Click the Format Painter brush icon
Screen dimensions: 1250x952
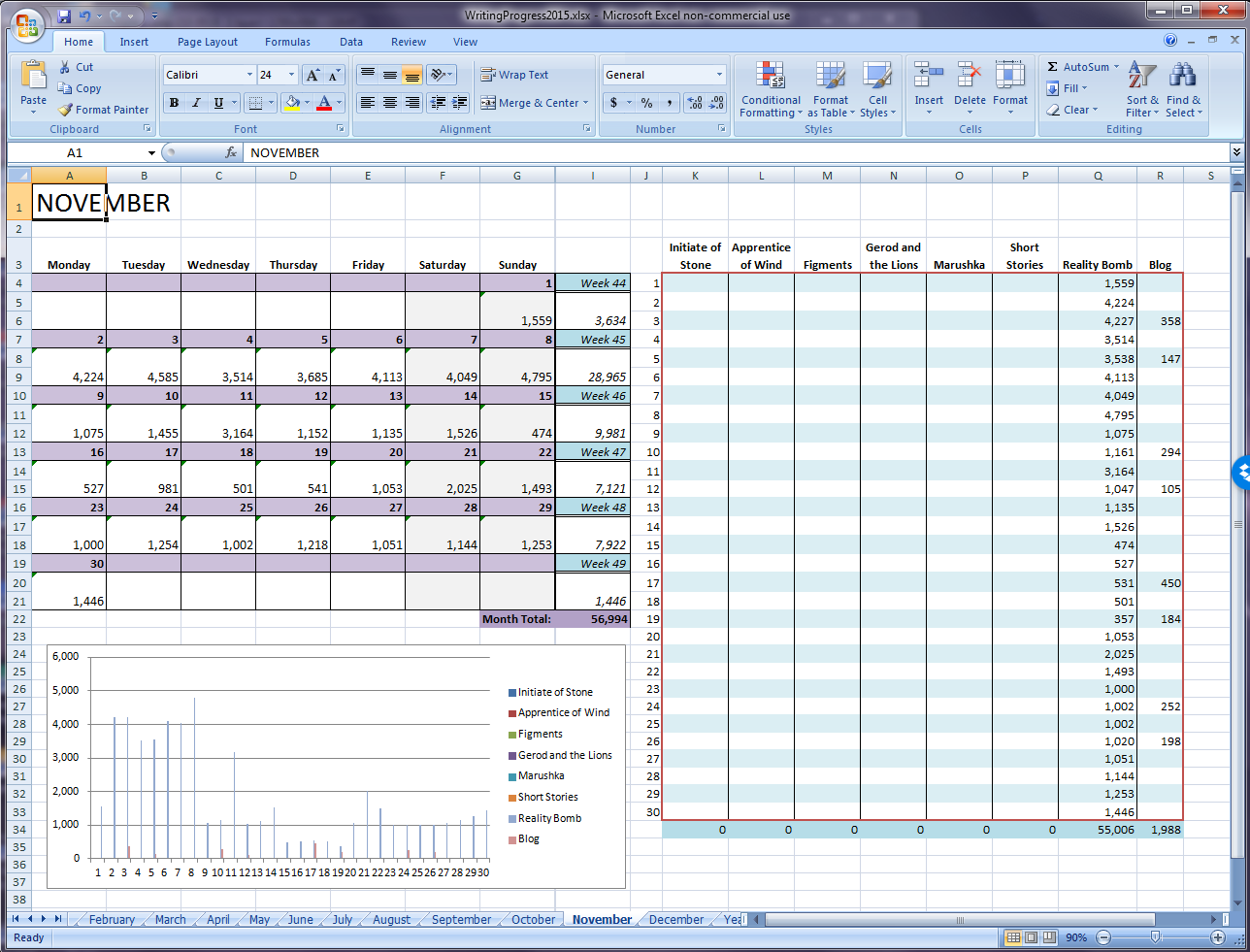pos(66,110)
